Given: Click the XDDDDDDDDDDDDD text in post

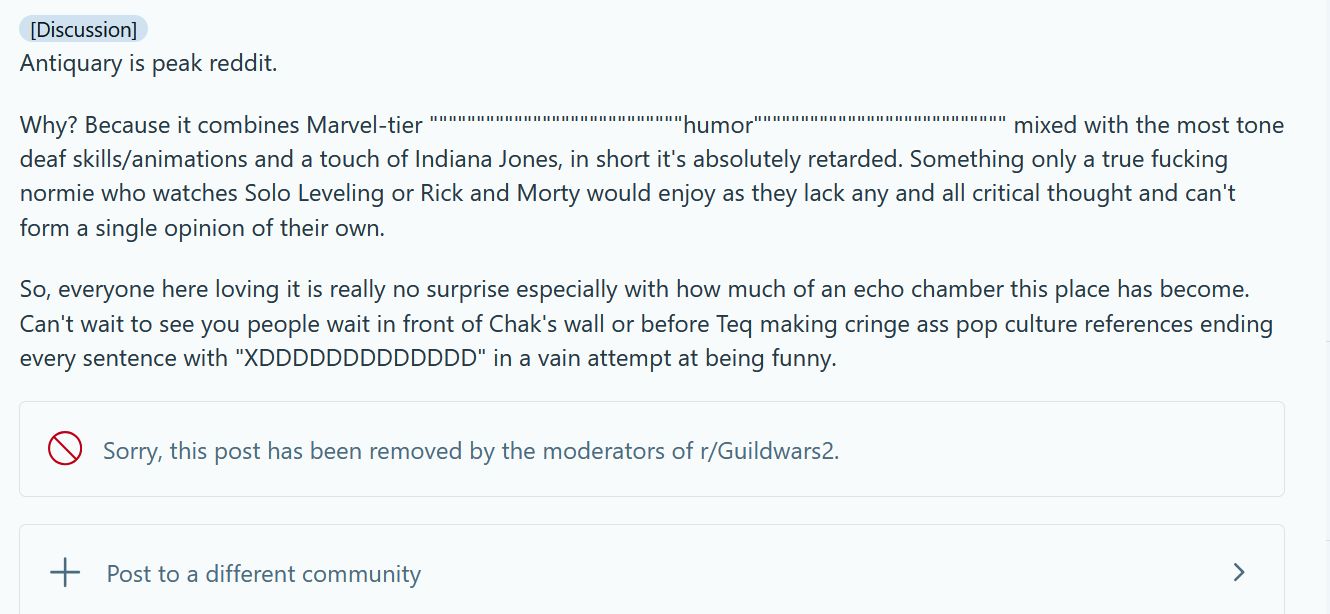Looking at the screenshot, I should [359, 358].
